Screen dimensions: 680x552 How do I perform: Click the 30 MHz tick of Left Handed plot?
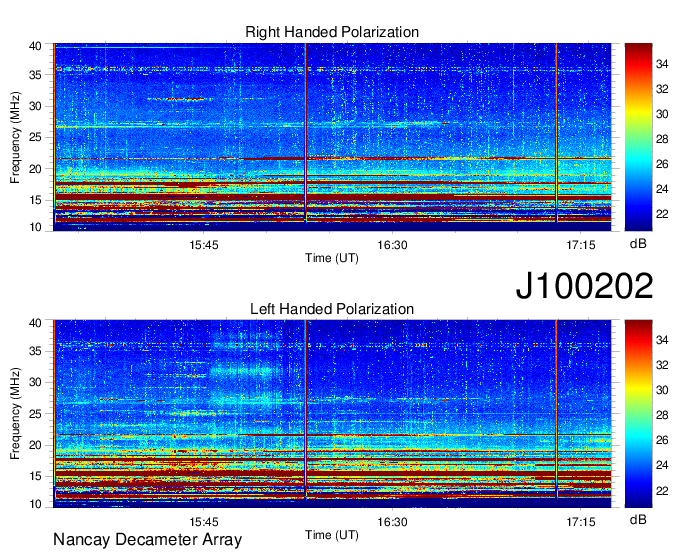click(35, 382)
